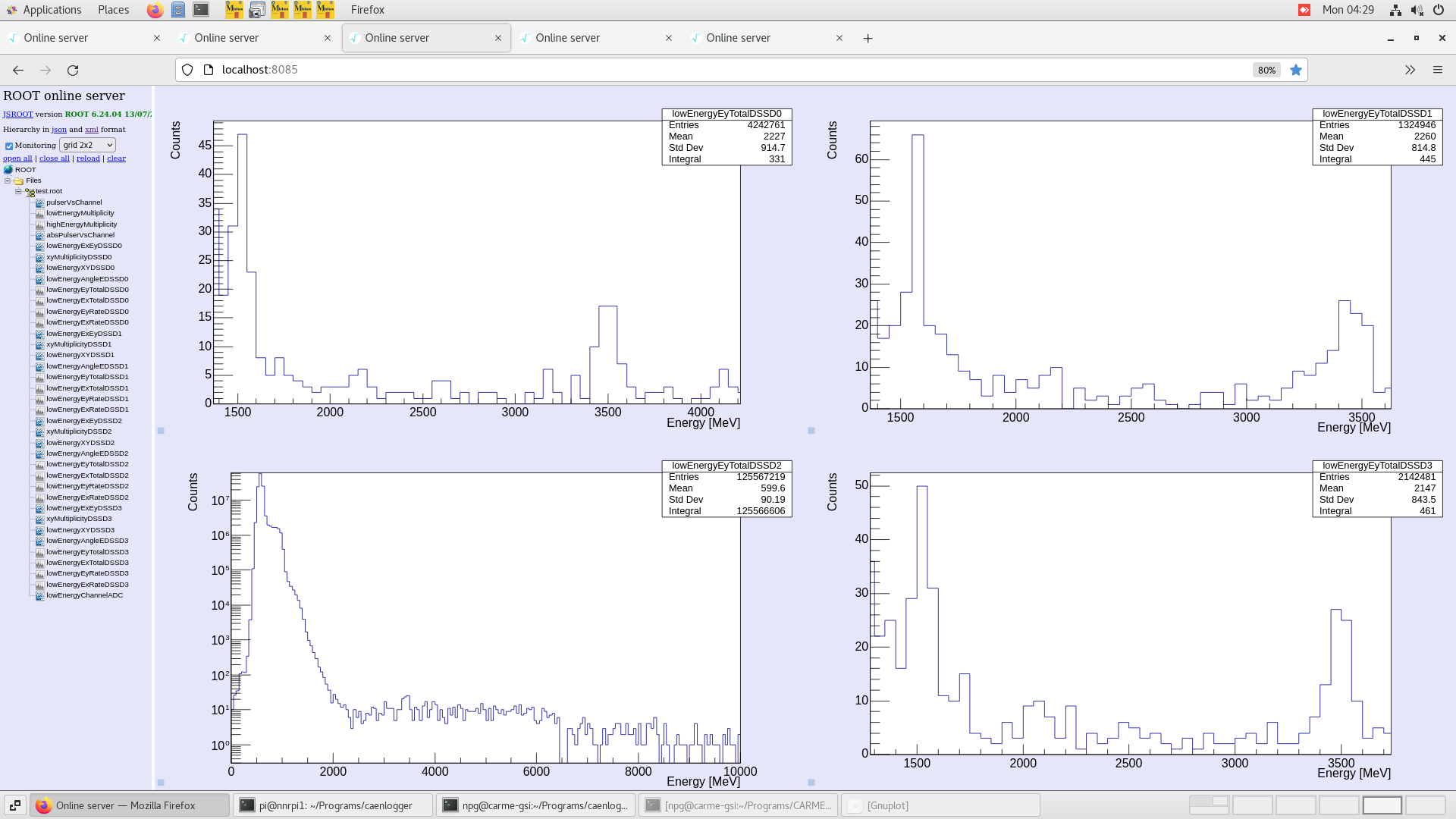
Task: Click the Files folder icon in tree
Action: pyautogui.click(x=18, y=180)
